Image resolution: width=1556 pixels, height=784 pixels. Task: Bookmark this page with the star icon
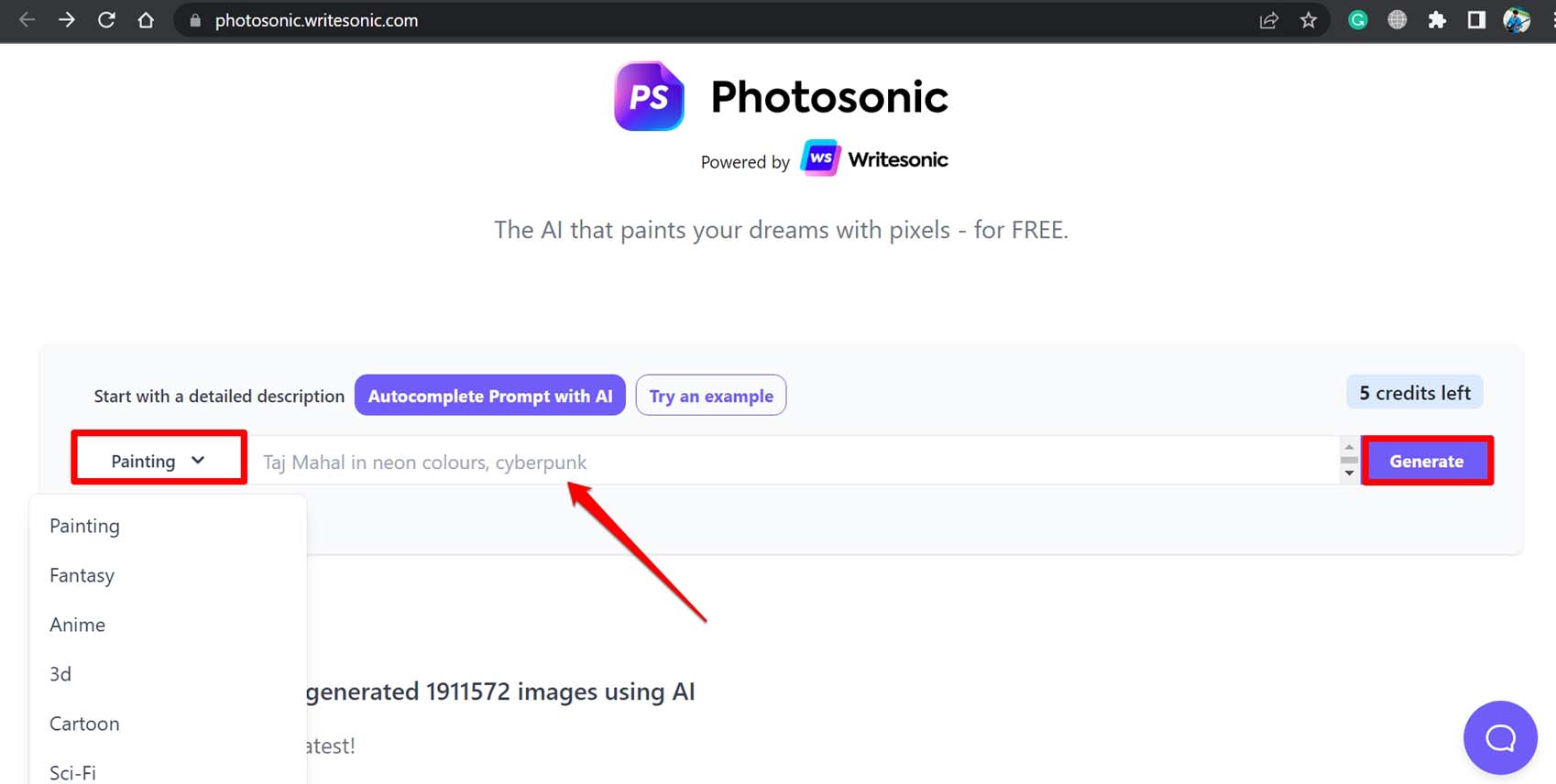(x=1309, y=20)
